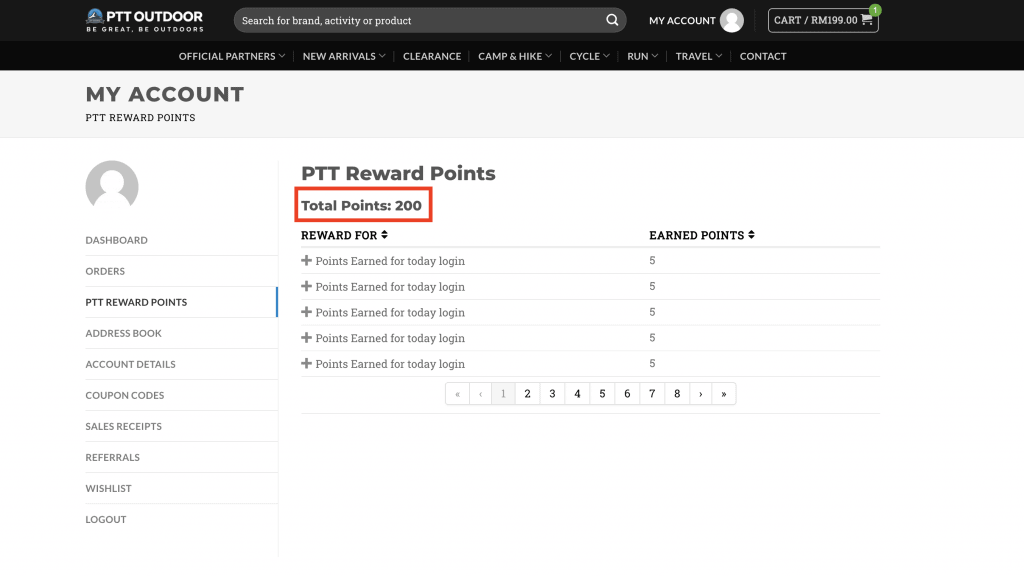Viewport: 1024px width, 576px height.
Task: Click the PTT Outdoor logo
Action: pyautogui.click(x=145, y=20)
